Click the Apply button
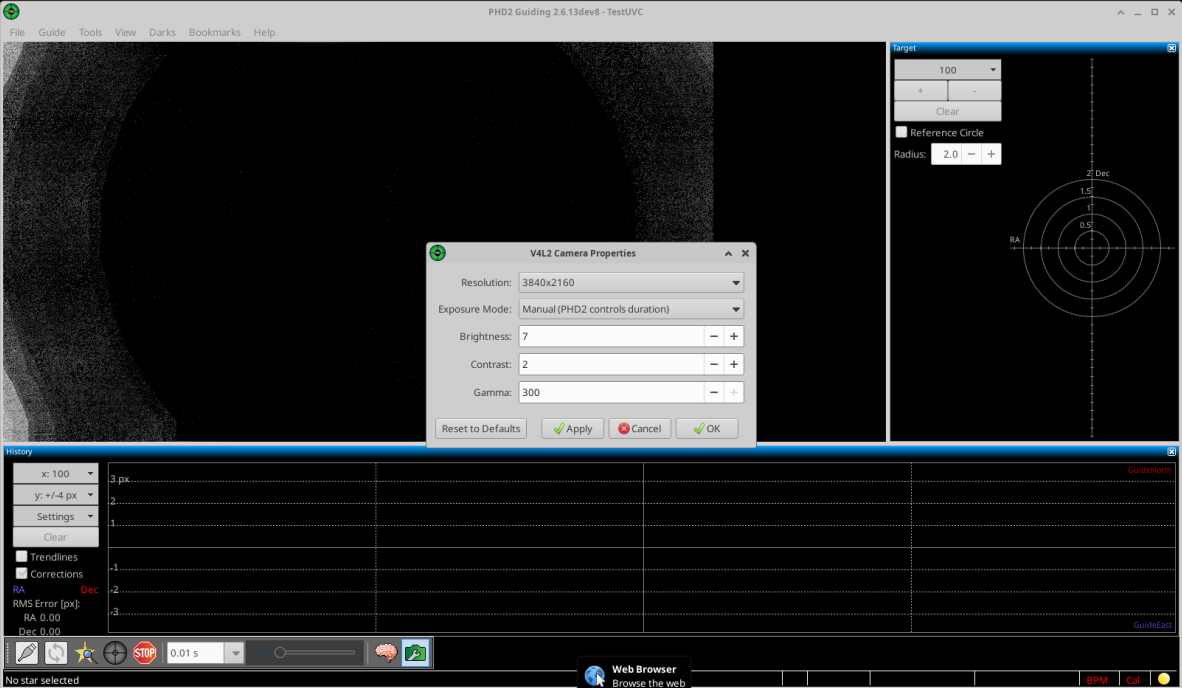1182x688 pixels. click(572, 428)
